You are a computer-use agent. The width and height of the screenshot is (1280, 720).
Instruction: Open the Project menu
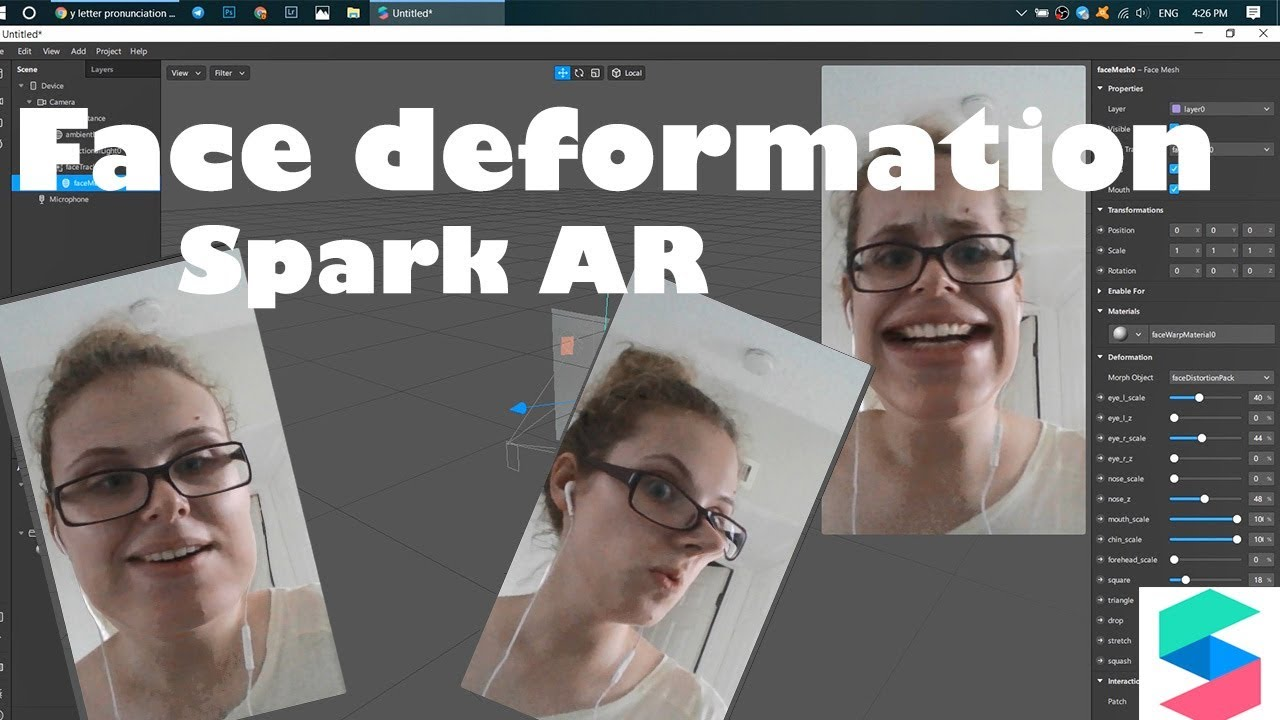point(109,51)
